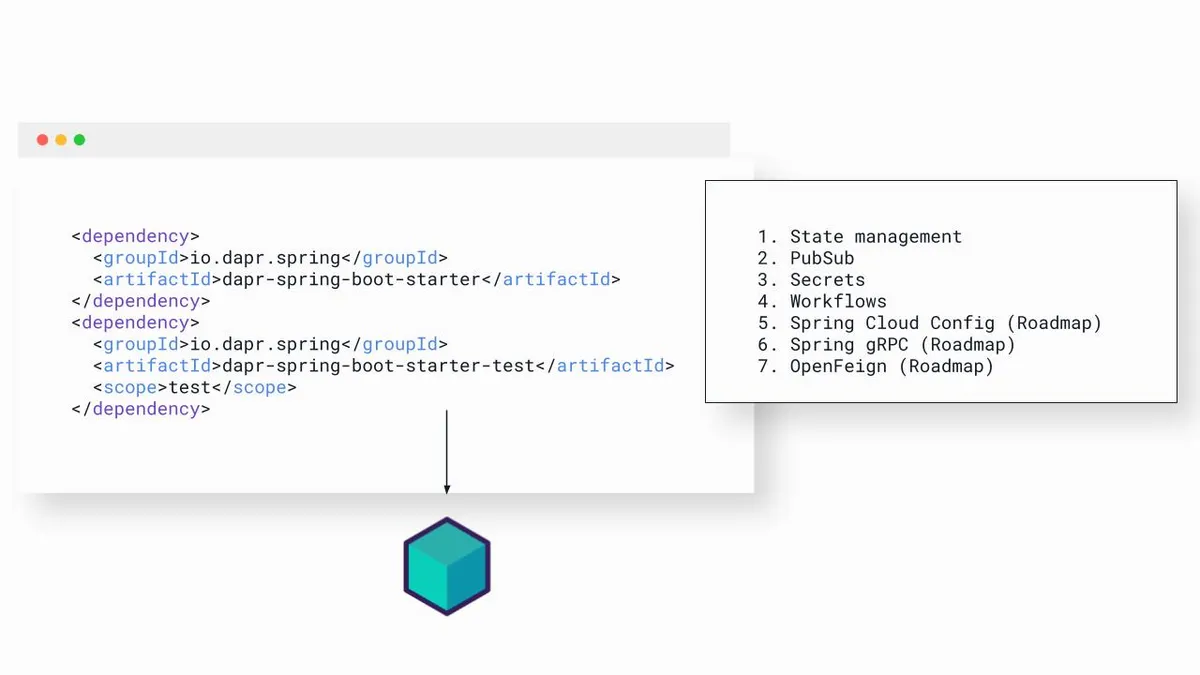The width and height of the screenshot is (1200, 675).
Task: Click the downward arrow above the cube
Action: pyautogui.click(x=447, y=451)
